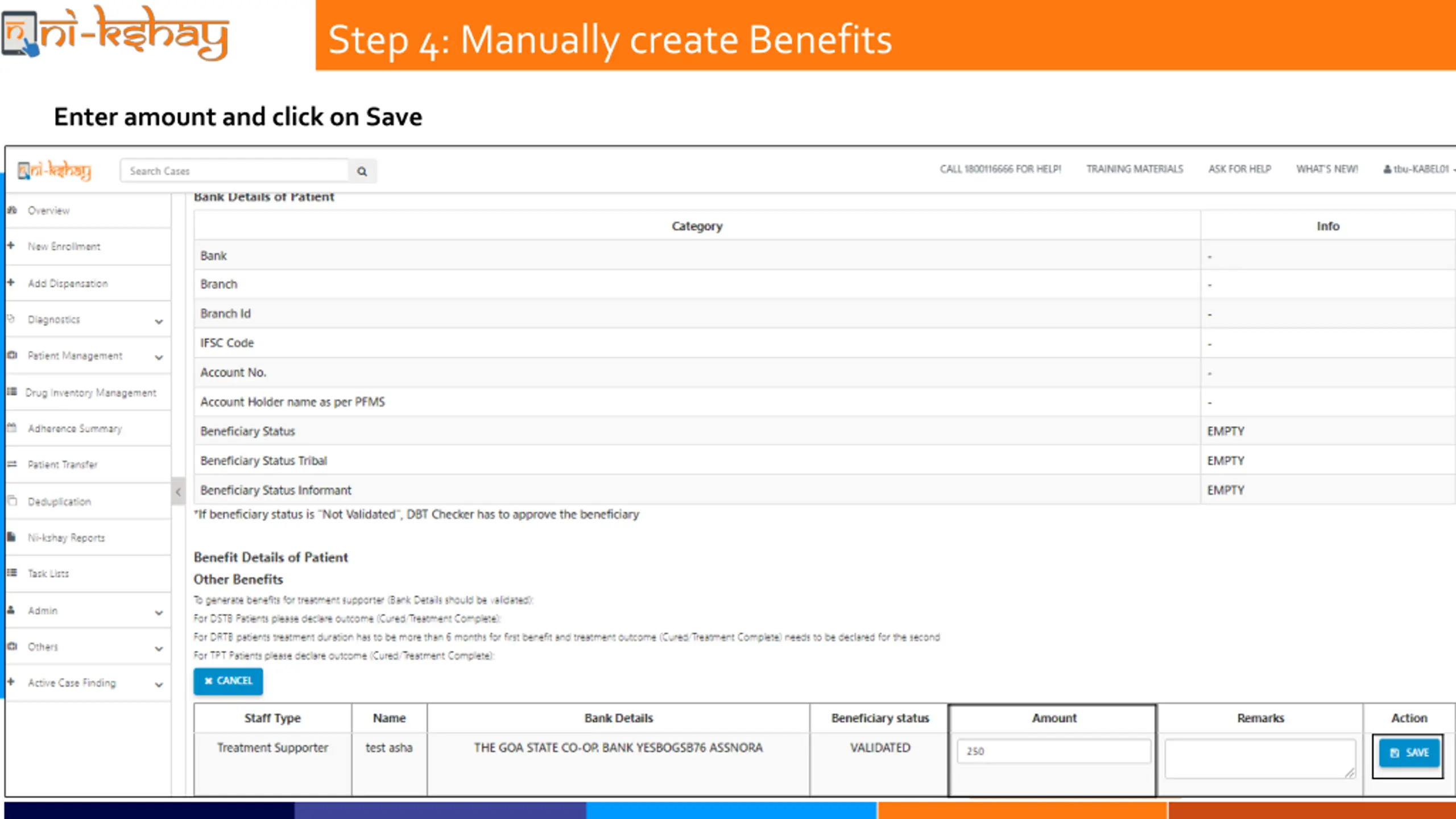Expand the Active Case Finding chevron

[159, 685]
